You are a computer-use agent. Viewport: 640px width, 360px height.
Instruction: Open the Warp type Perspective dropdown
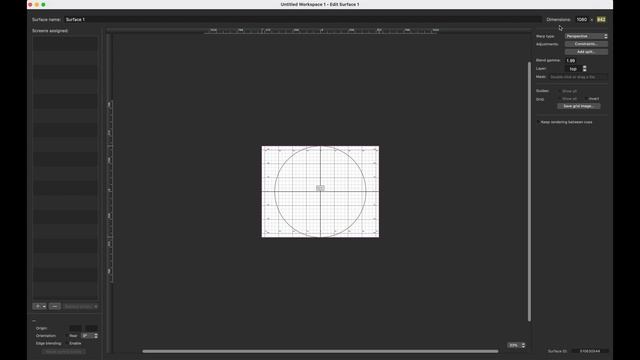click(x=586, y=36)
